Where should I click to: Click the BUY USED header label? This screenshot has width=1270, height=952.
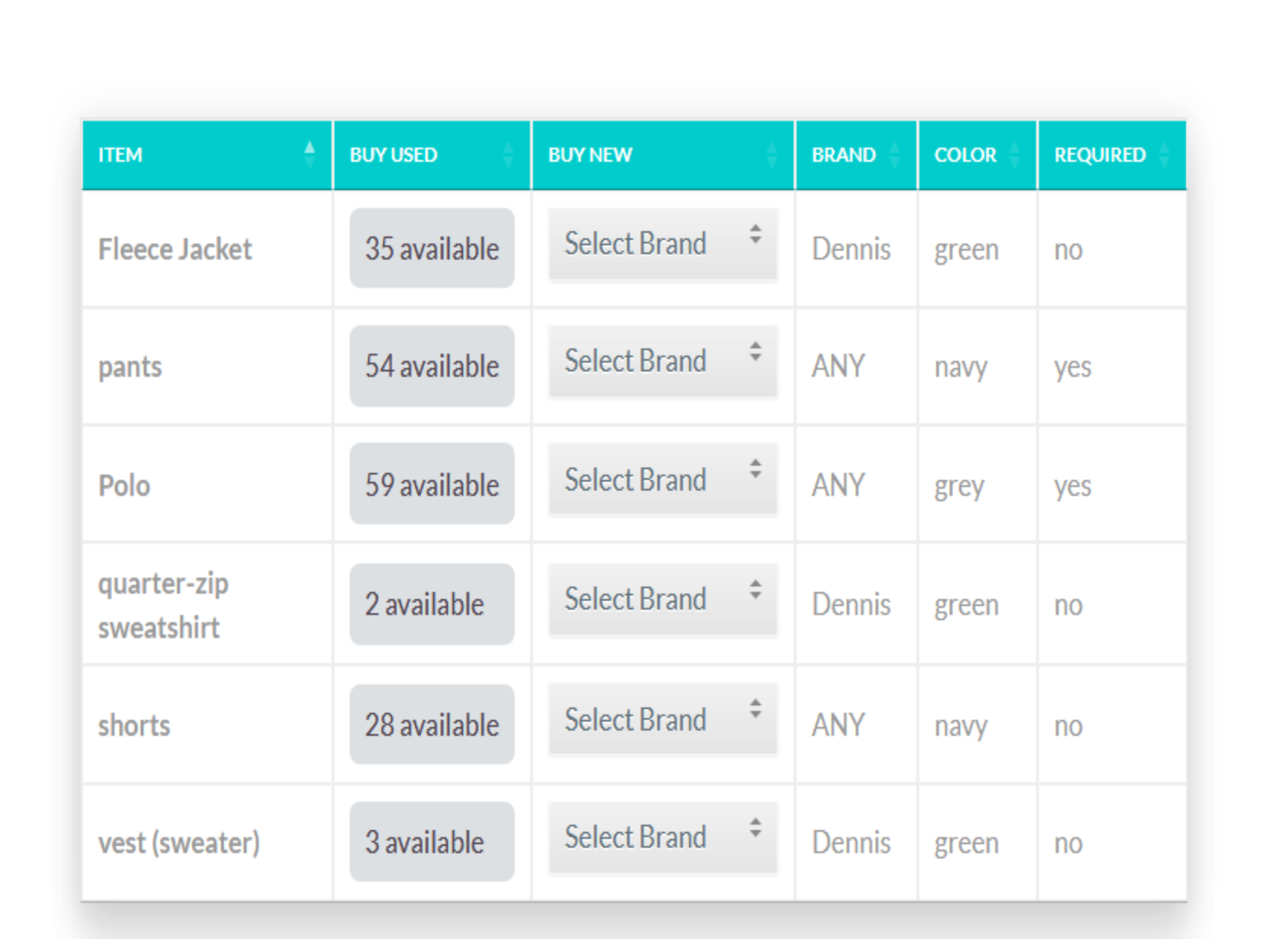point(393,155)
